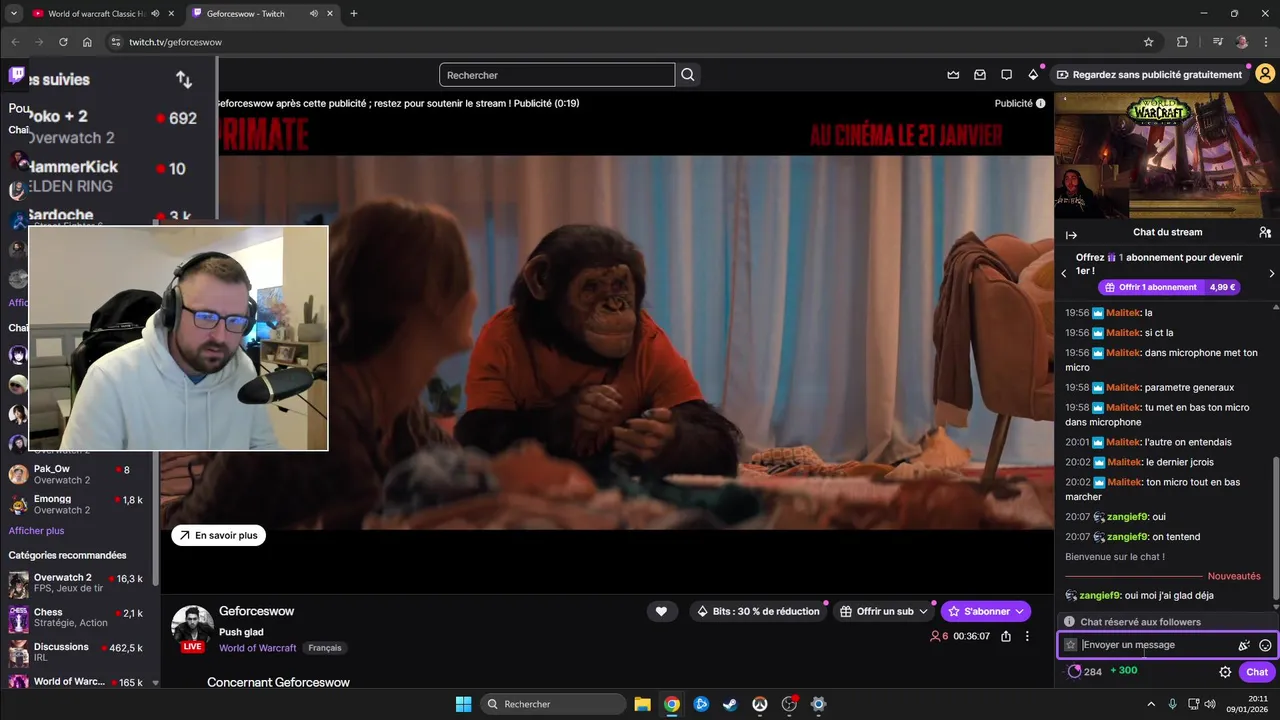
Task: Click the mini stream preview thumbnail
Action: (x=1167, y=155)
